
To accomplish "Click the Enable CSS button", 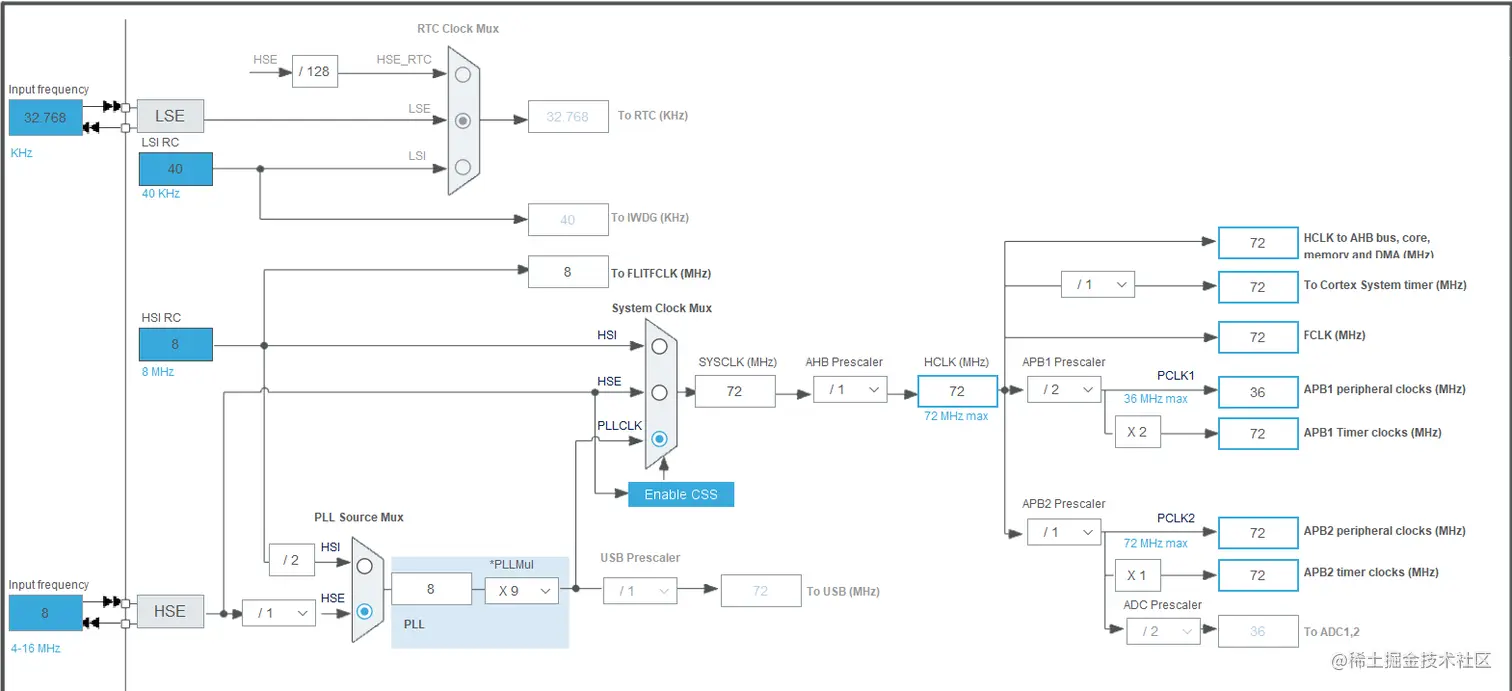I will [680, 494].
